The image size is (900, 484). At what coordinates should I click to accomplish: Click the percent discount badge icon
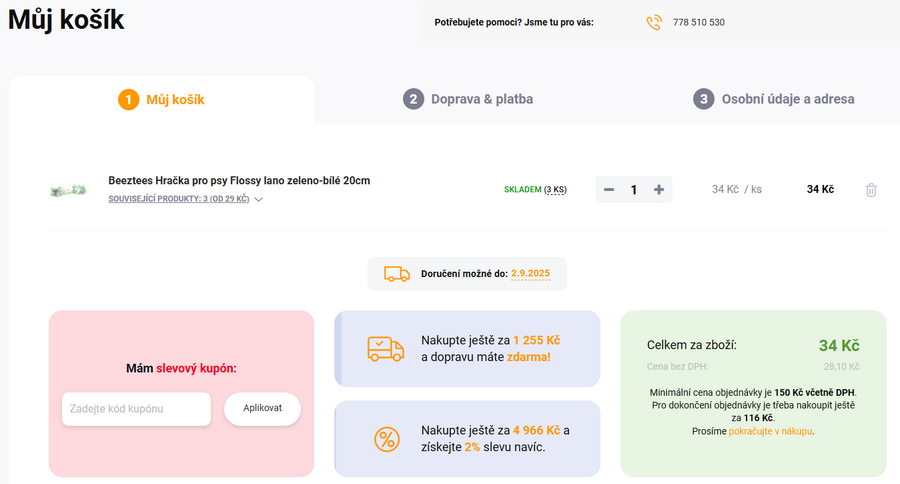[x=385, y=438]
